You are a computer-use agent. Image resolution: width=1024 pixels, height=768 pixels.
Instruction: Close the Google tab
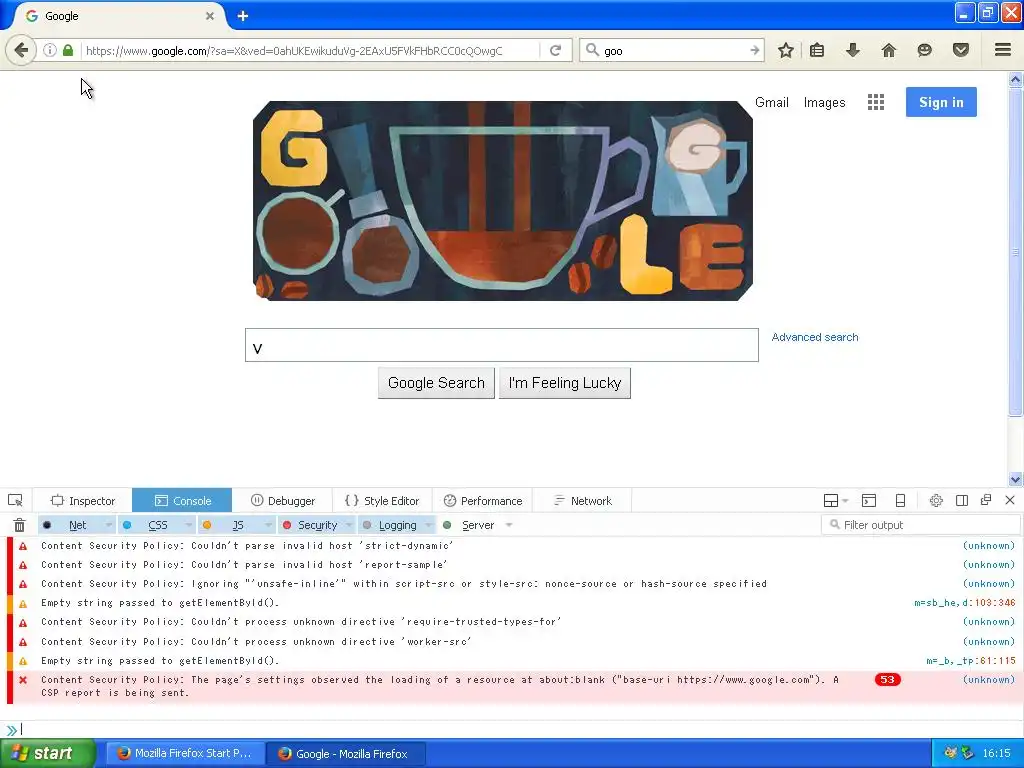[210, 16]
